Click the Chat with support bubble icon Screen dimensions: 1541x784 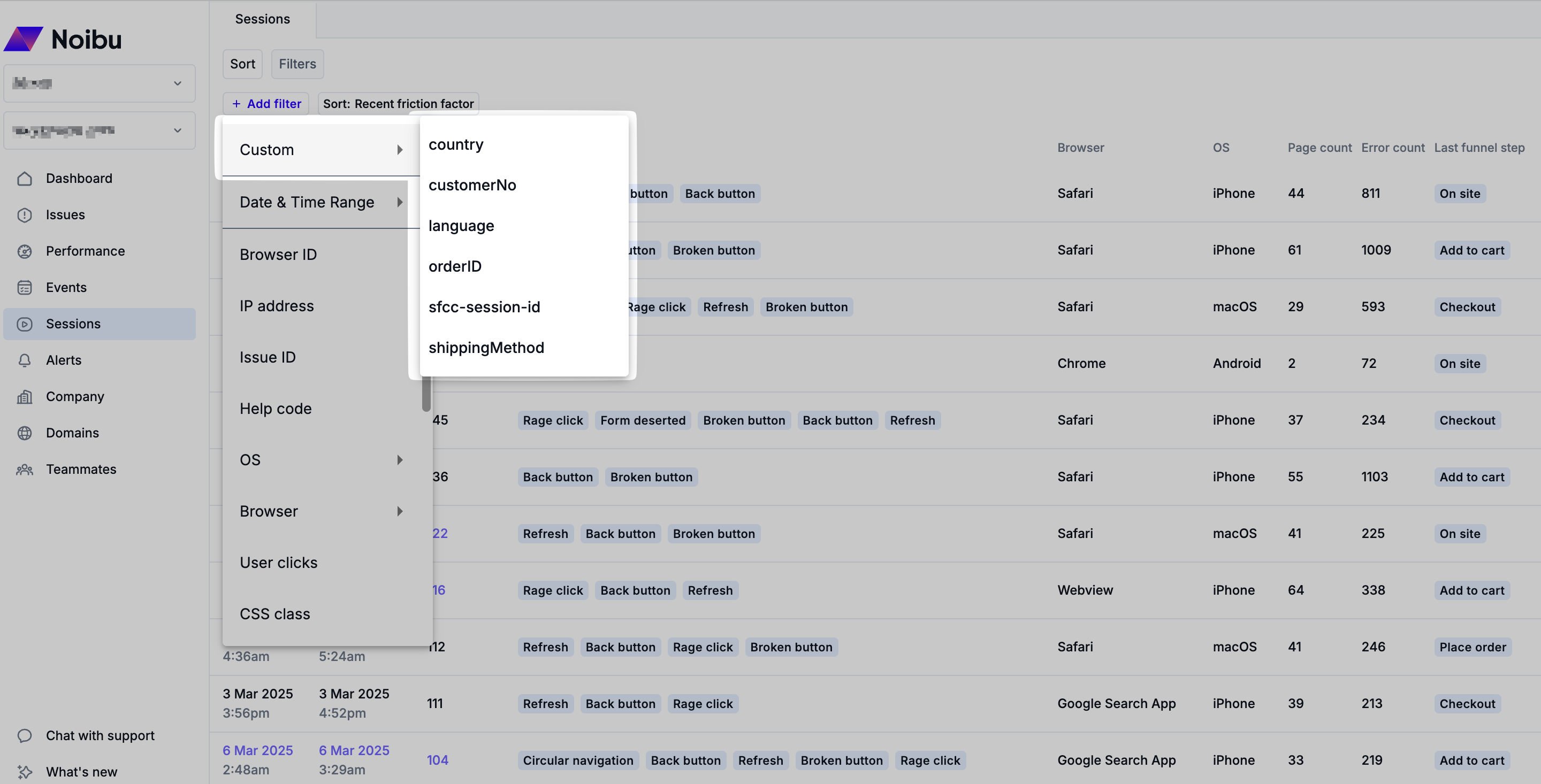[x=25, y=735]
